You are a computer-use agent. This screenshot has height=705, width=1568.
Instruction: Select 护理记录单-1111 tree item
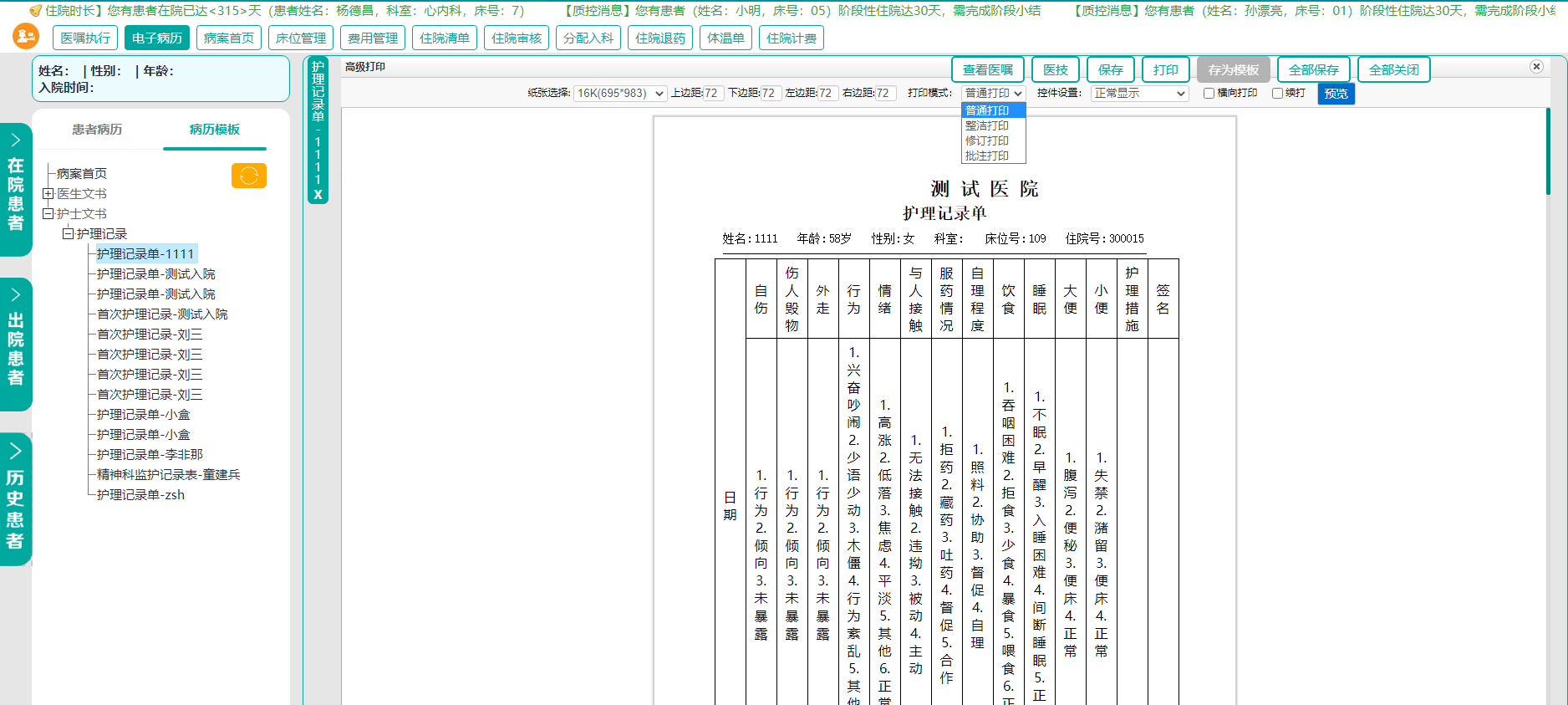[145, 254]
